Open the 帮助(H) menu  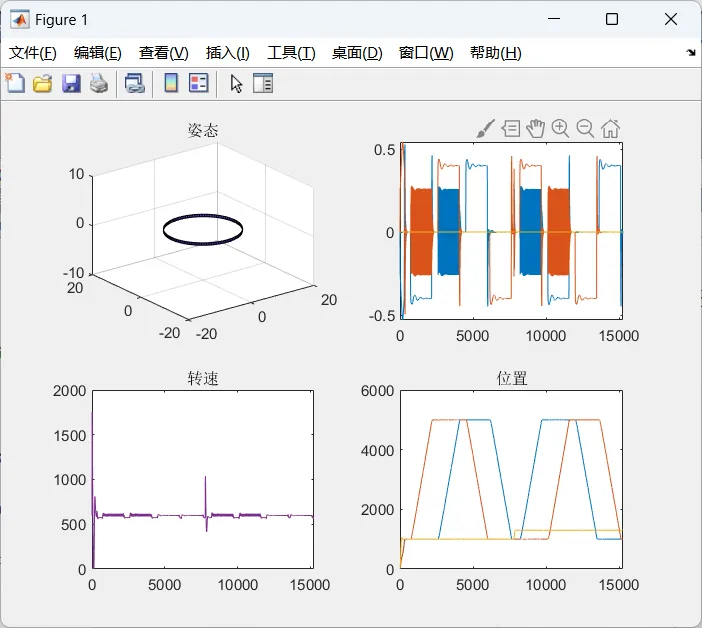(496, 53)
